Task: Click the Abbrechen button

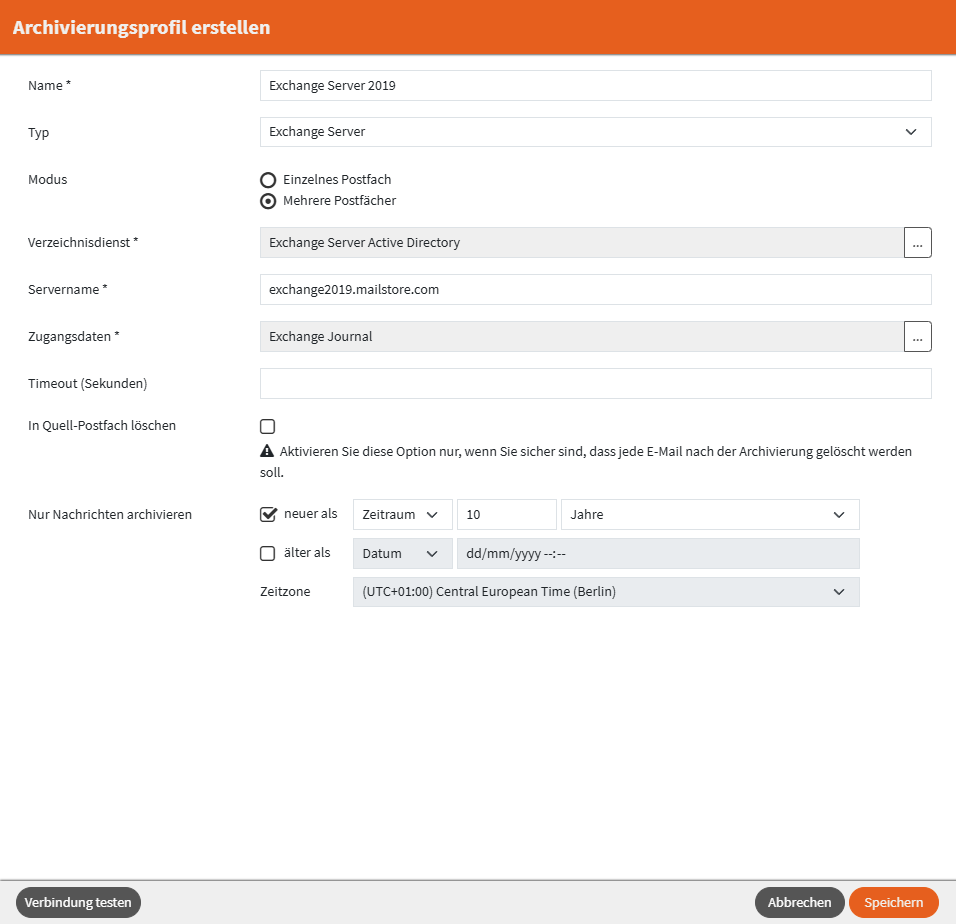Action: 799,902
